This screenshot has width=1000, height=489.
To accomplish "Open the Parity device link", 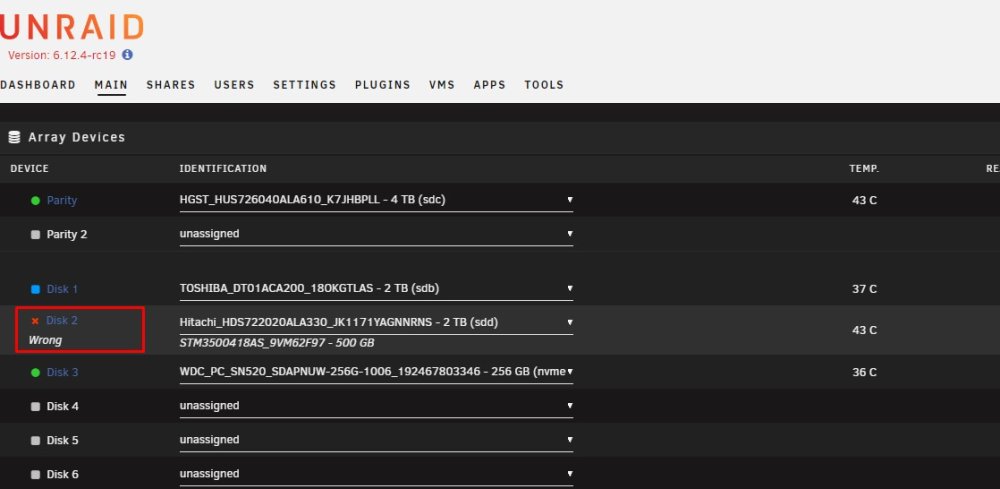I will [62, 200].
